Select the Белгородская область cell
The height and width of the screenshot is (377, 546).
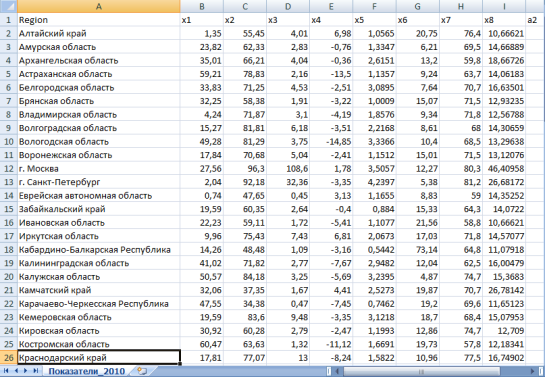pos(99,87)
